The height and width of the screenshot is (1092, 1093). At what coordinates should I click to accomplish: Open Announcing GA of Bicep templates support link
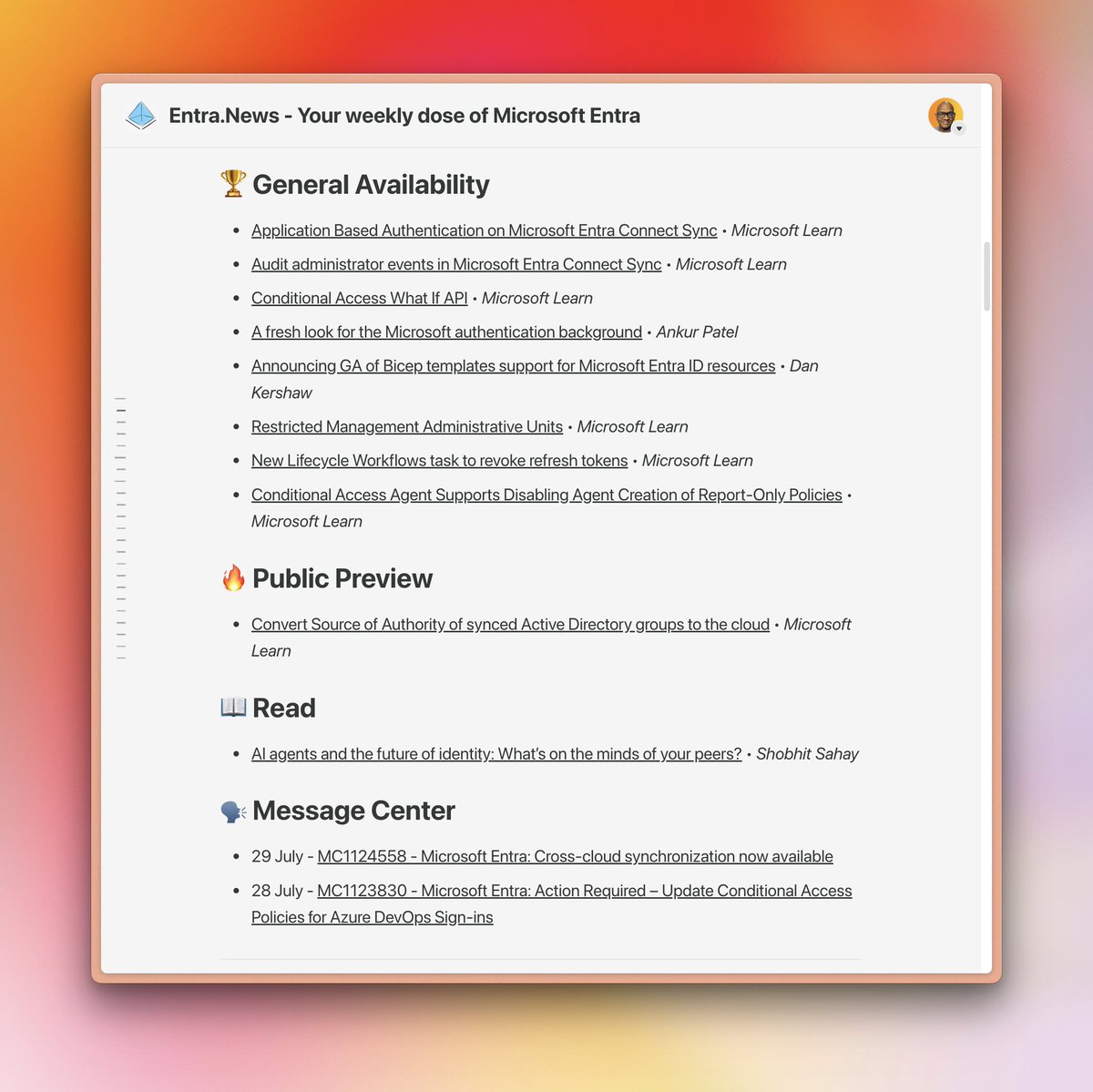[513, 365]
